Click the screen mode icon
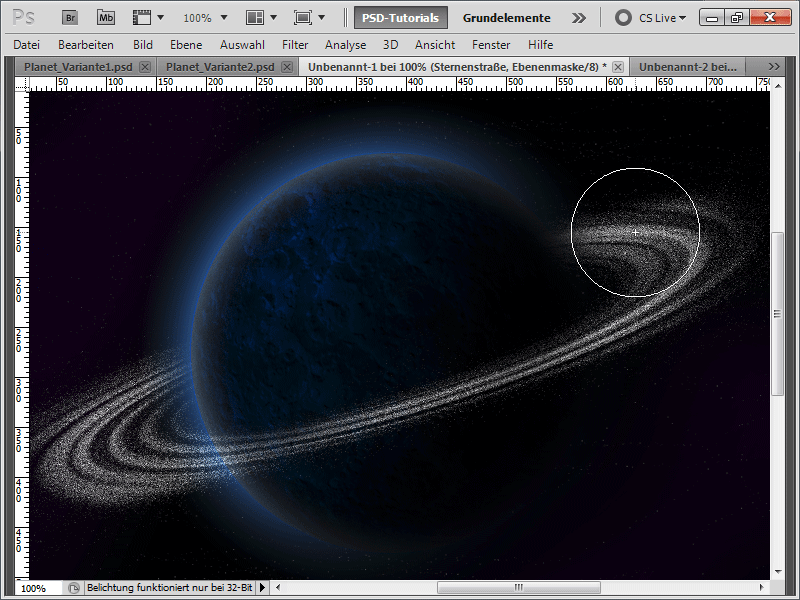 303,18
